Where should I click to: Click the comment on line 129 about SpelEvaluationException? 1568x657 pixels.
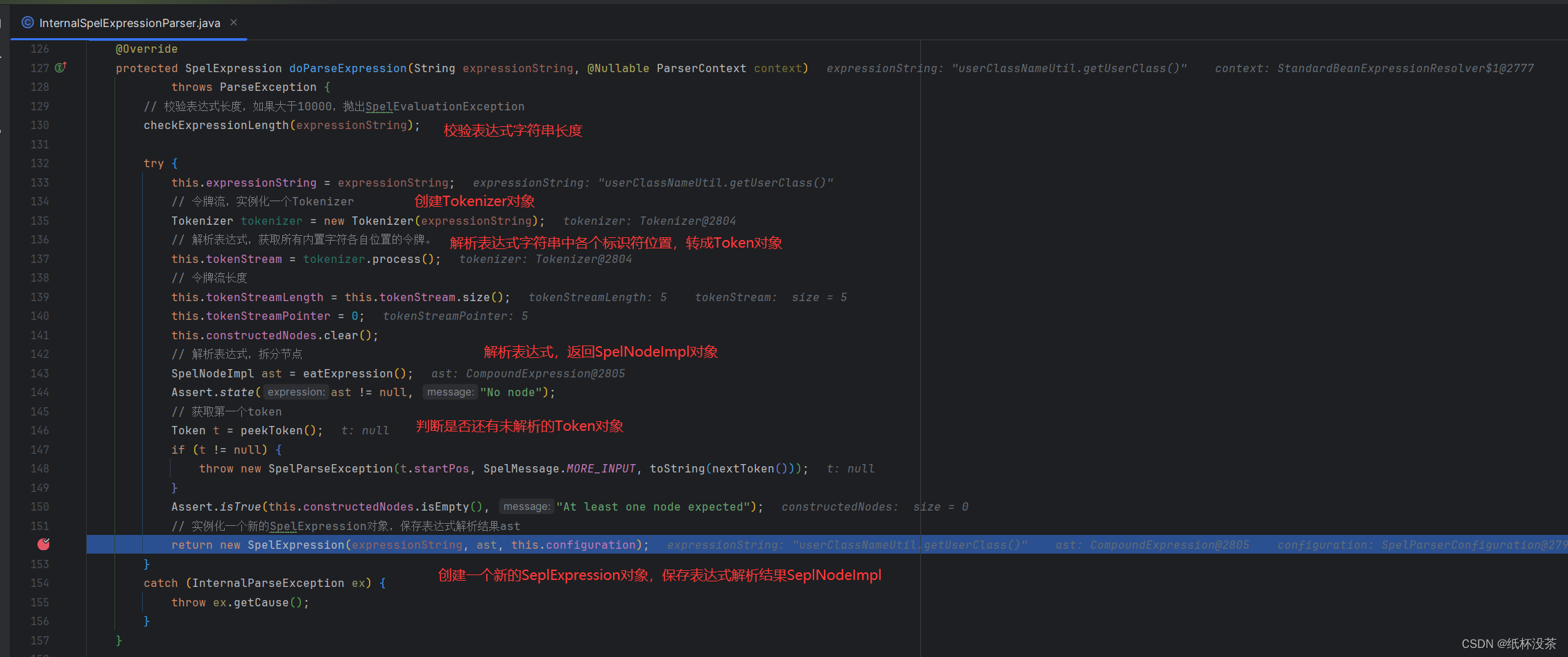[x=334, y=106]
